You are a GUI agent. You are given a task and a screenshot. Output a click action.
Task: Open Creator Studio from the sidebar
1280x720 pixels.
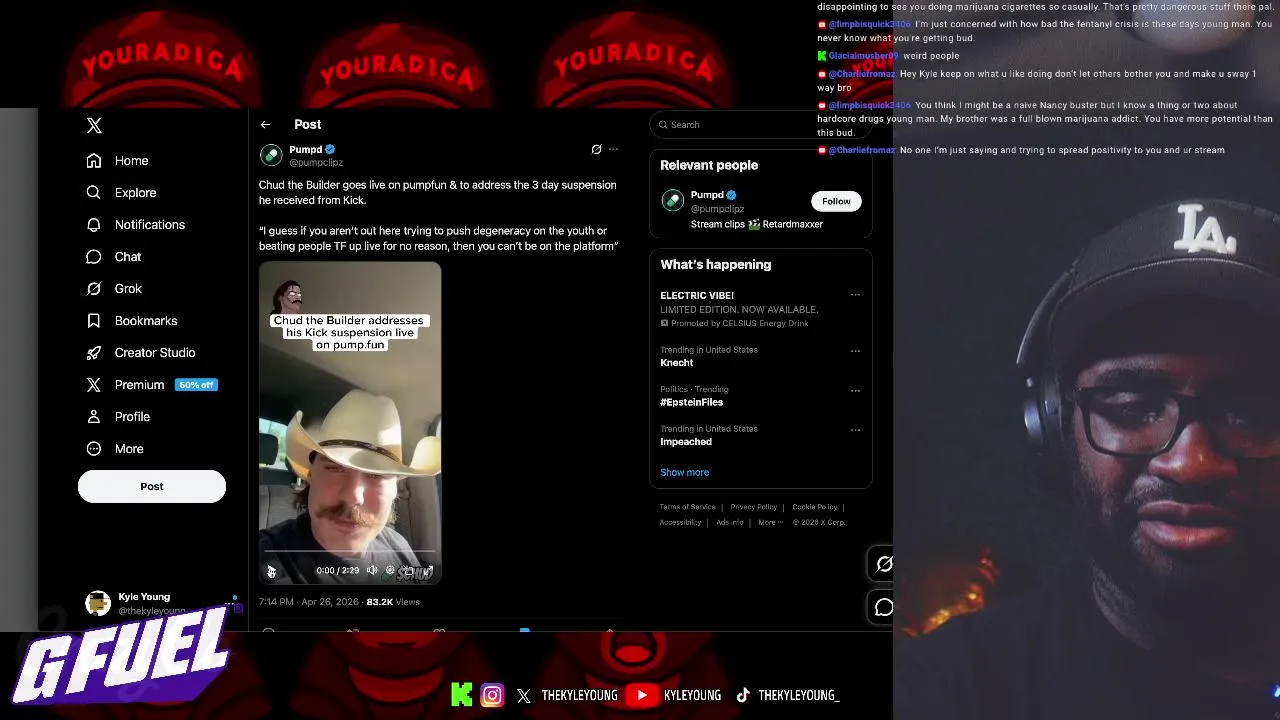pyautogui.click(x=141, y=353)
